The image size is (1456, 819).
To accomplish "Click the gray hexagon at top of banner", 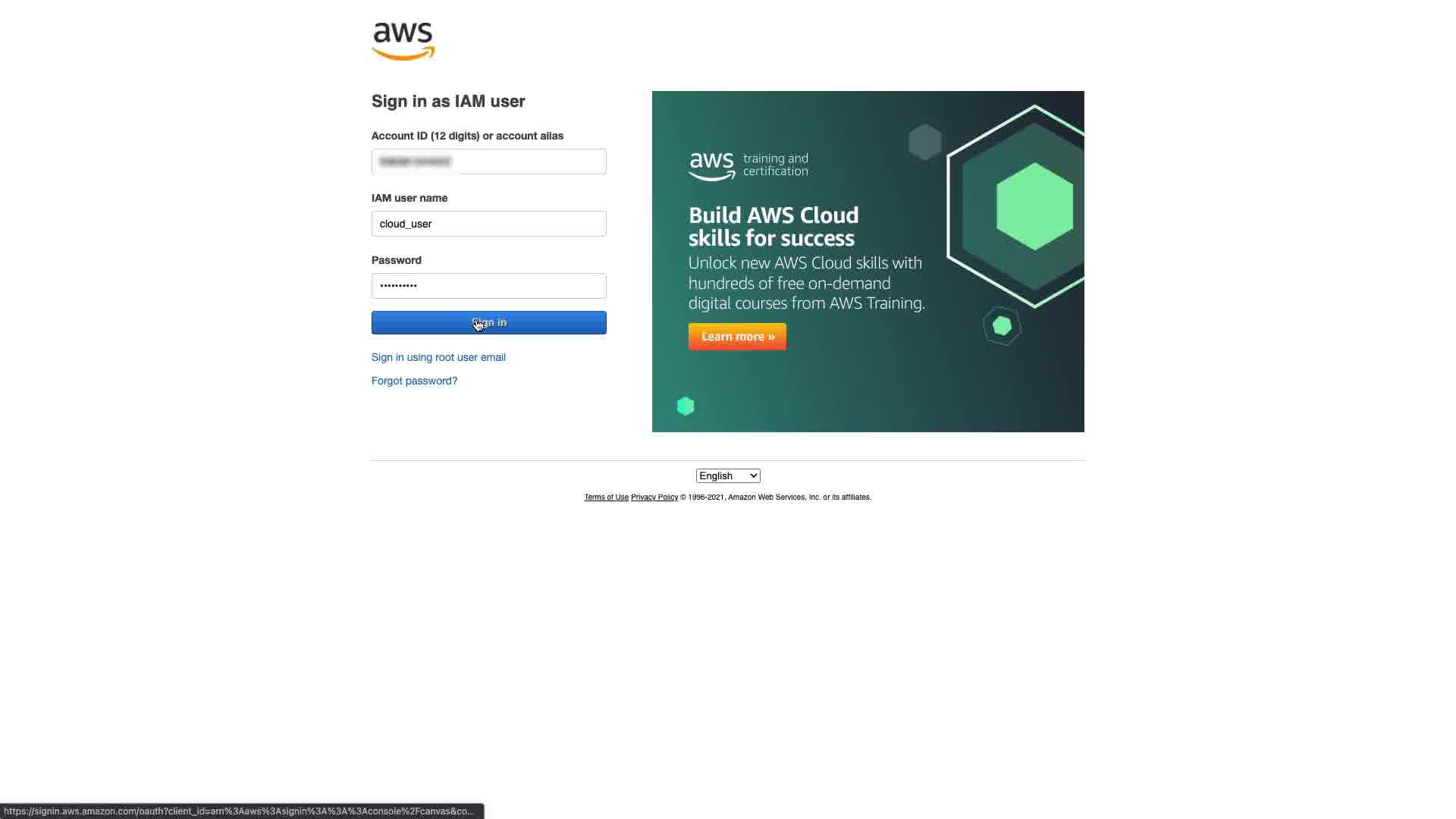I will tap(924, 142).
